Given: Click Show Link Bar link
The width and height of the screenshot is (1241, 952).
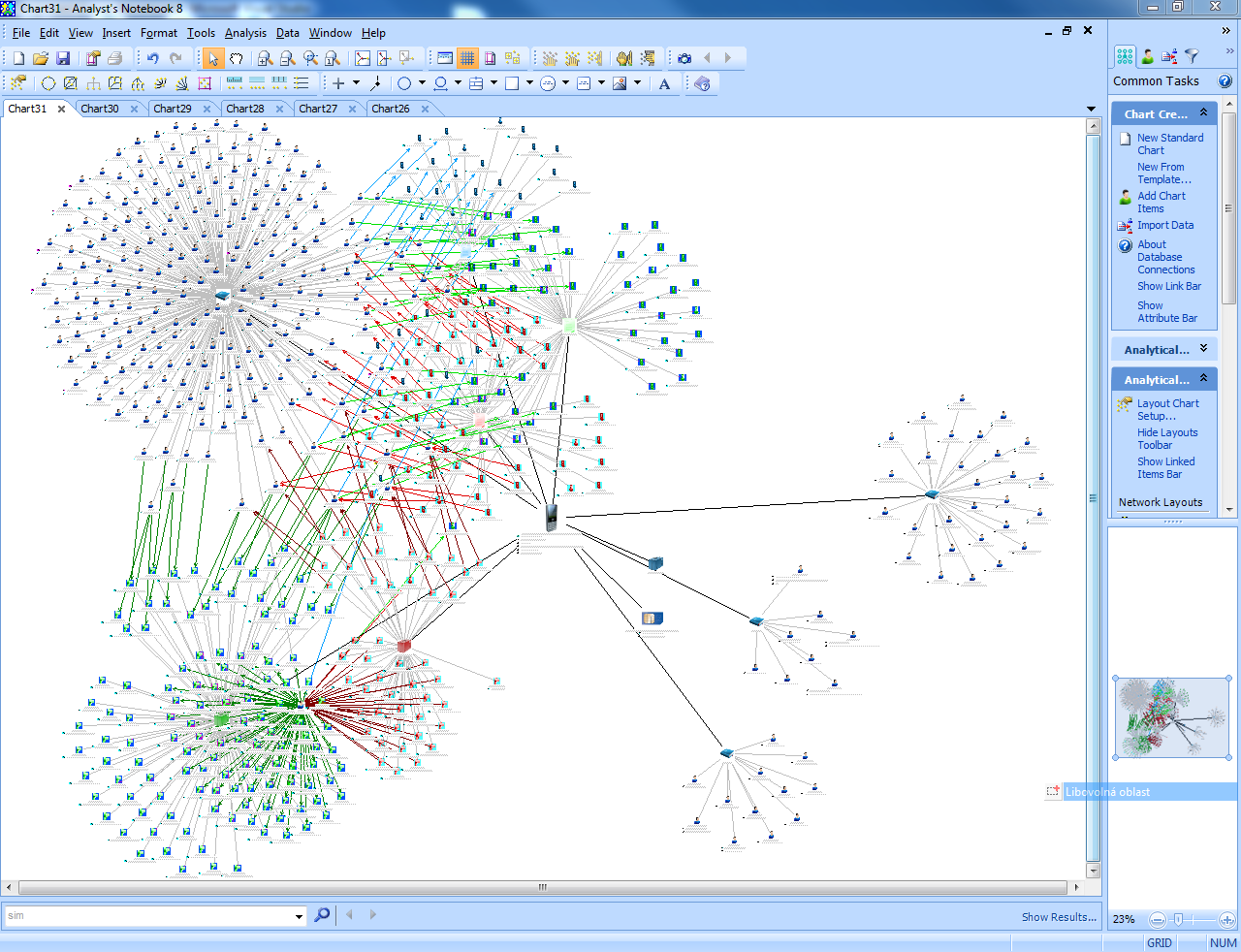Looking at the screenshot, I should tap(1169, 286).
